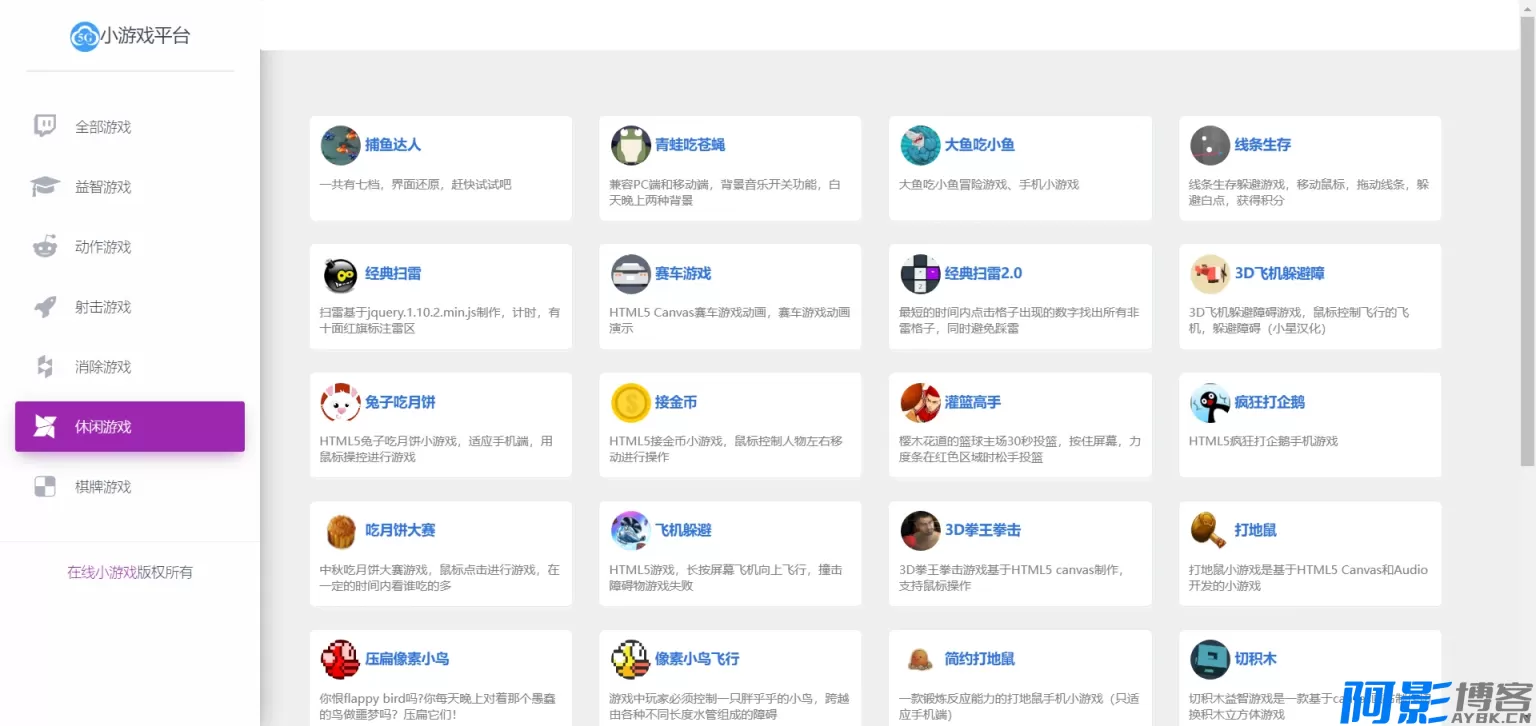
Task: Open the 线条生存 game title link
Action: 1262,145
